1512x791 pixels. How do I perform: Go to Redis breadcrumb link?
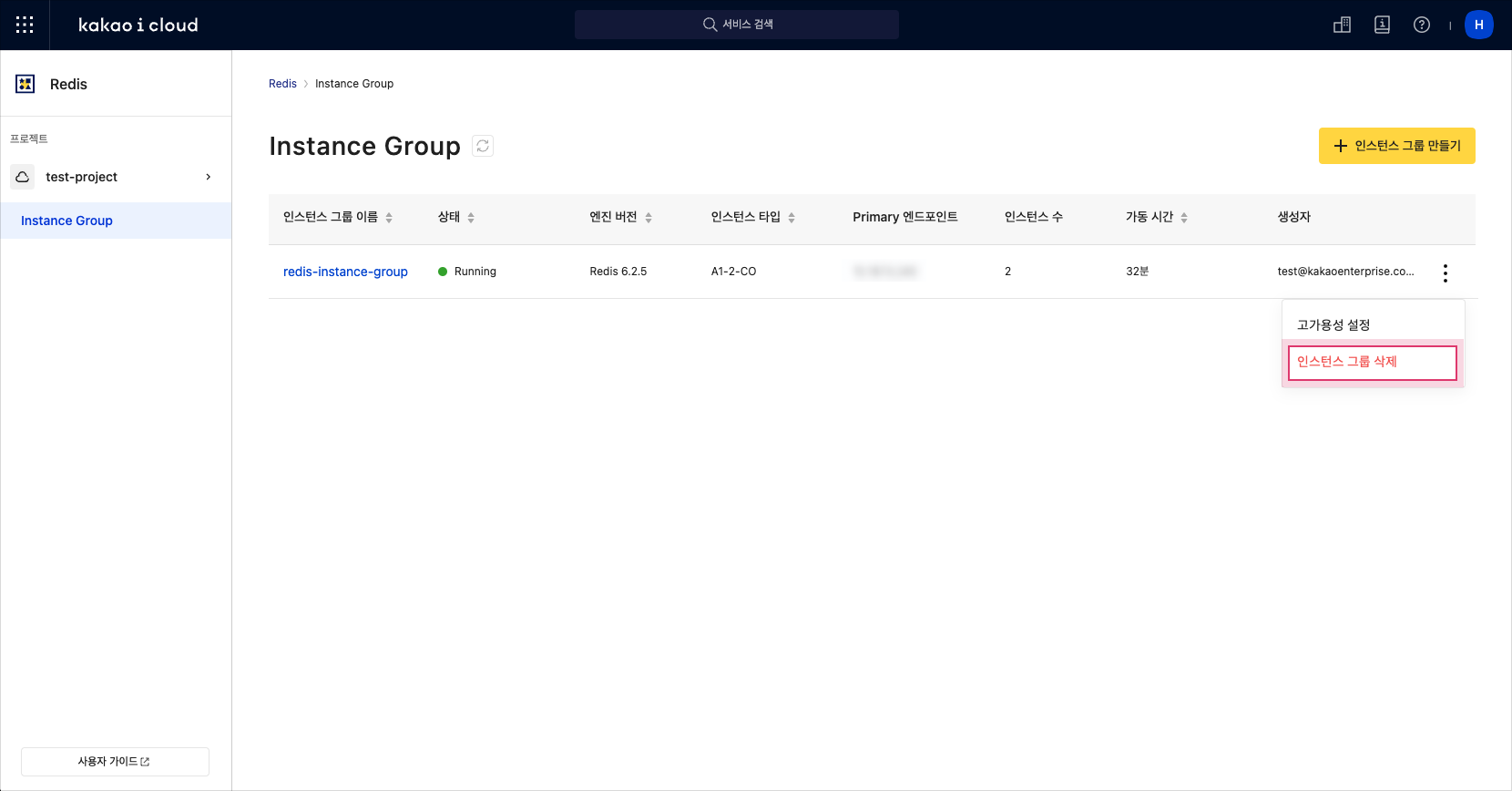(x=282, y=84)
